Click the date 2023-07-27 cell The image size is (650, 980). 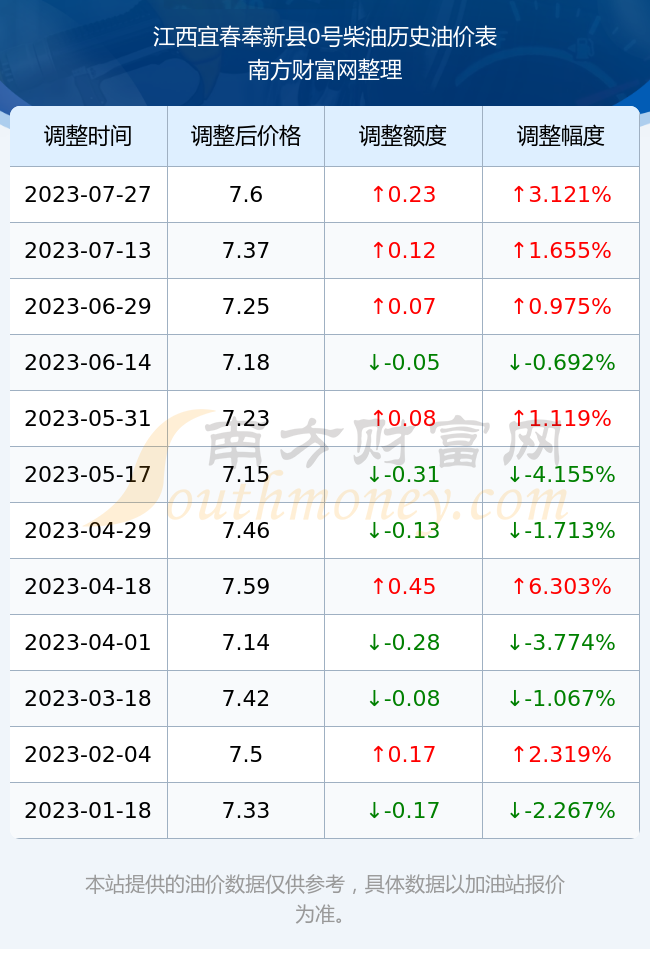(x=88, y=194)
